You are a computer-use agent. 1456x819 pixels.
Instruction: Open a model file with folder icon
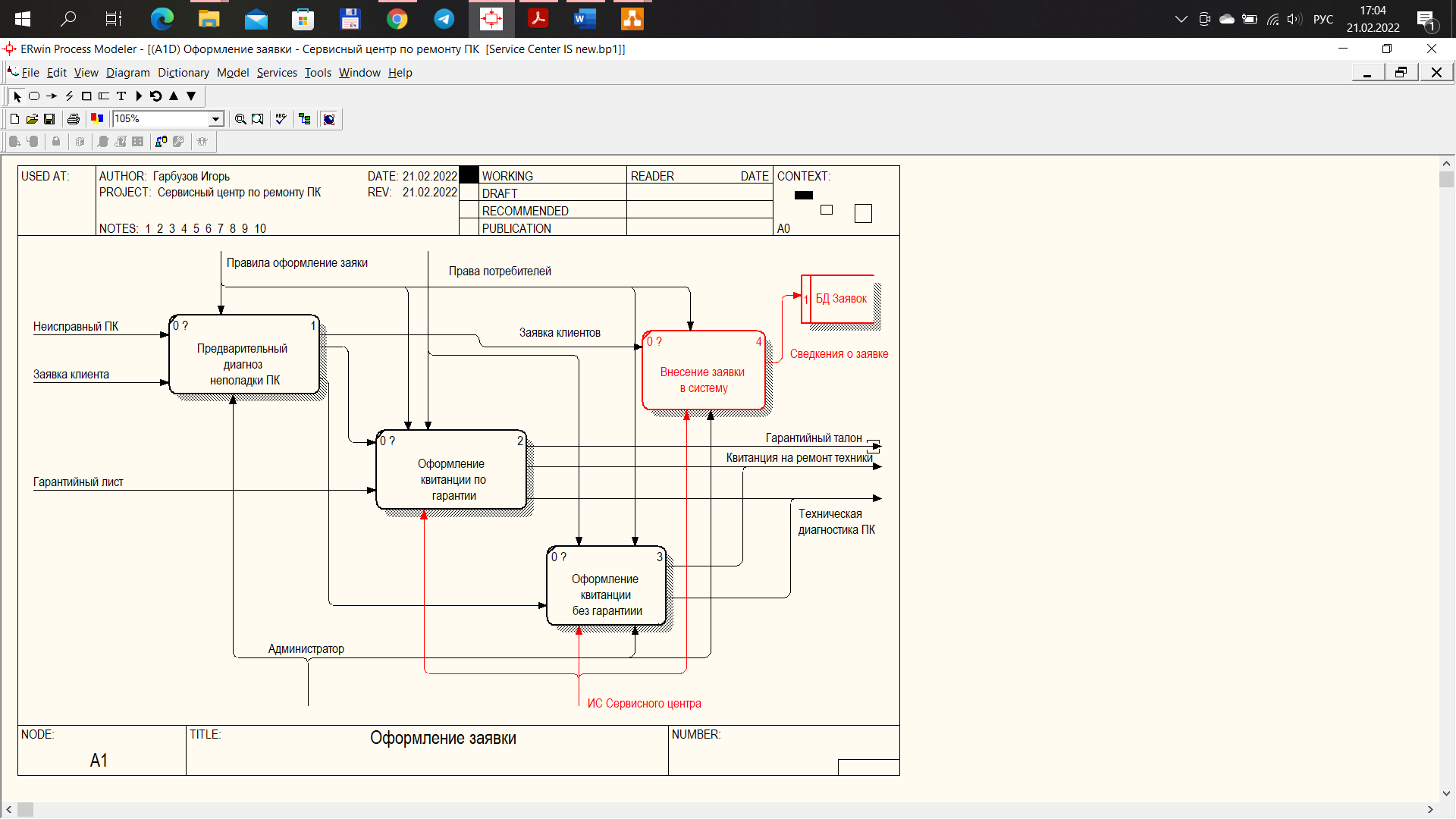(32, 119)
